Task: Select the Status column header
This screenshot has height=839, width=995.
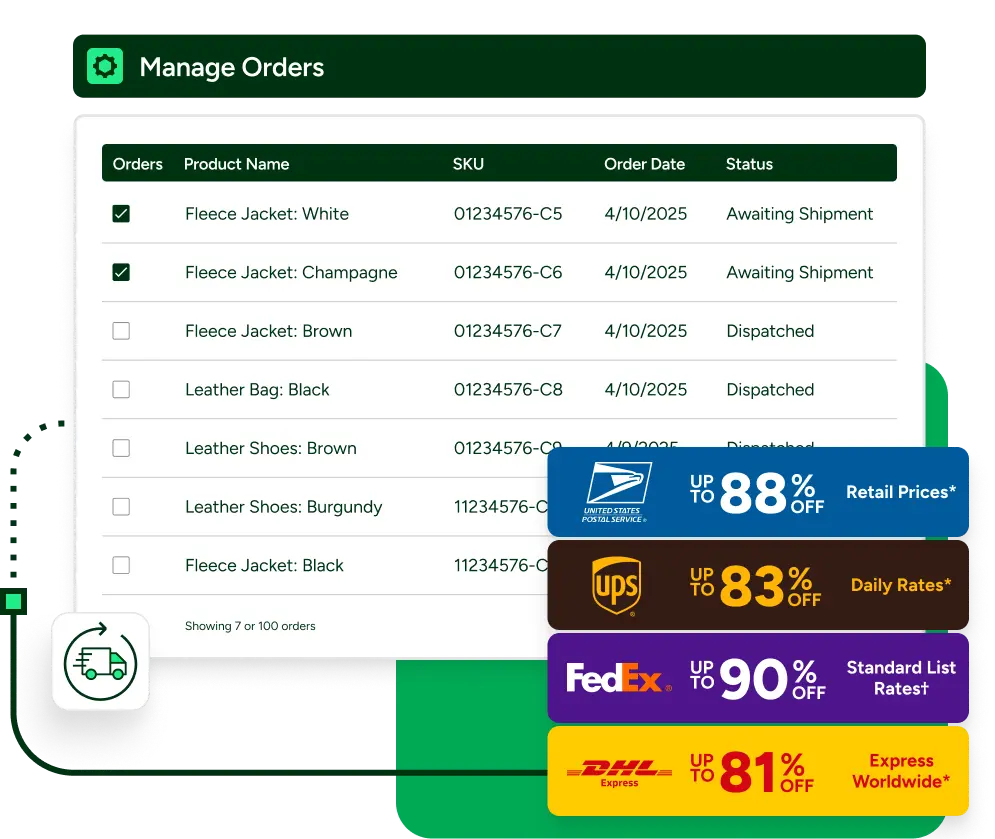Action: [749, 164]
